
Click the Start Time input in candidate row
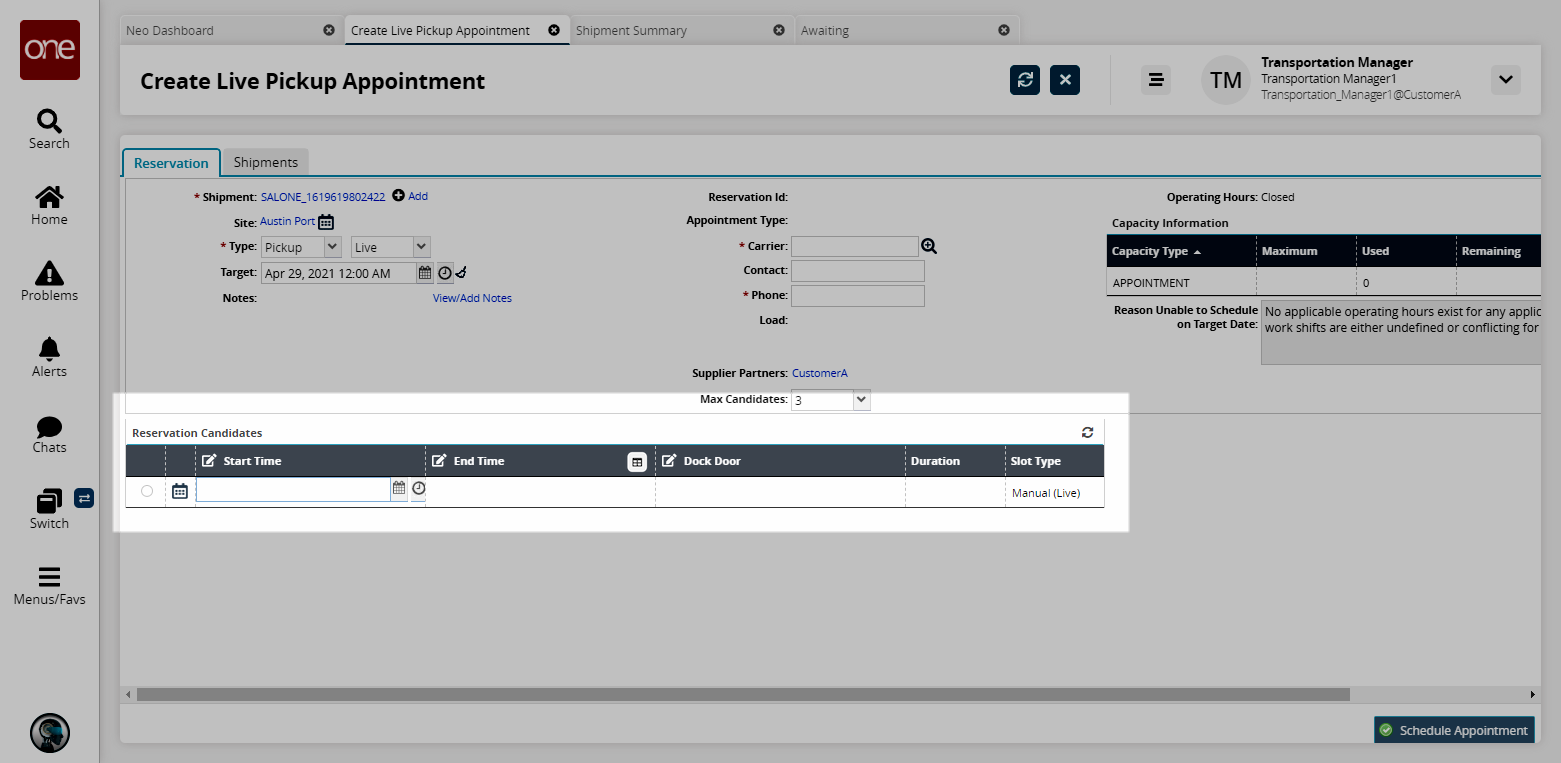pos(293,489)
